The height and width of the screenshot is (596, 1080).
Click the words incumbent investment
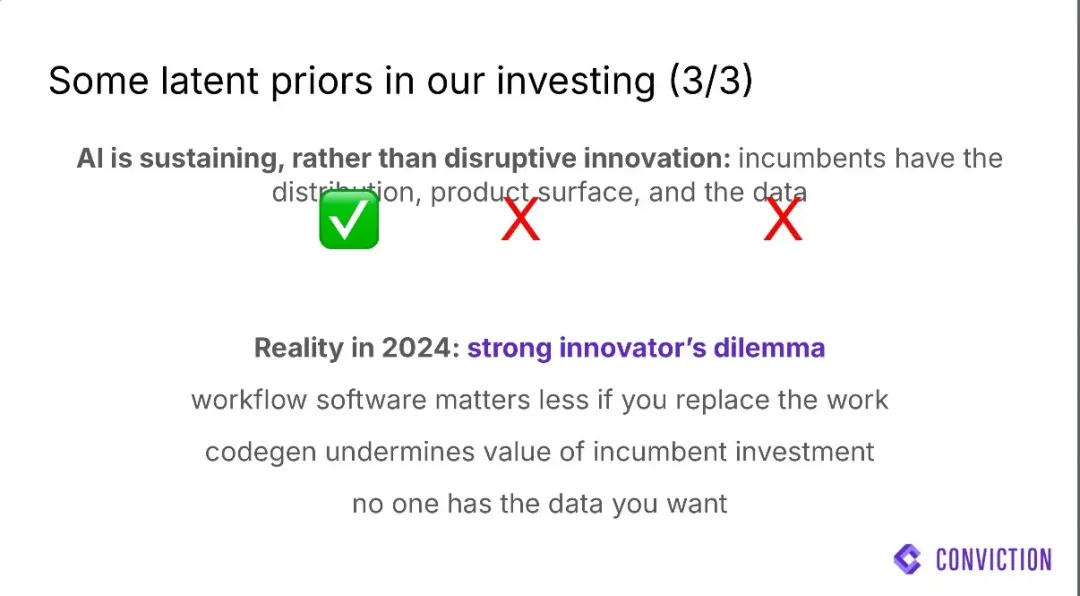click(734, 452)
